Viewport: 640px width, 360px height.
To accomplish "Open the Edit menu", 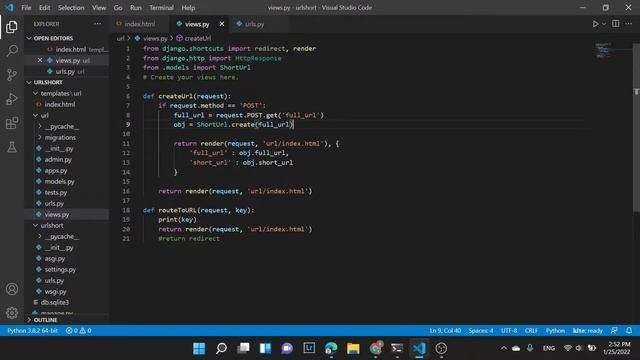I will pos(44,8).
